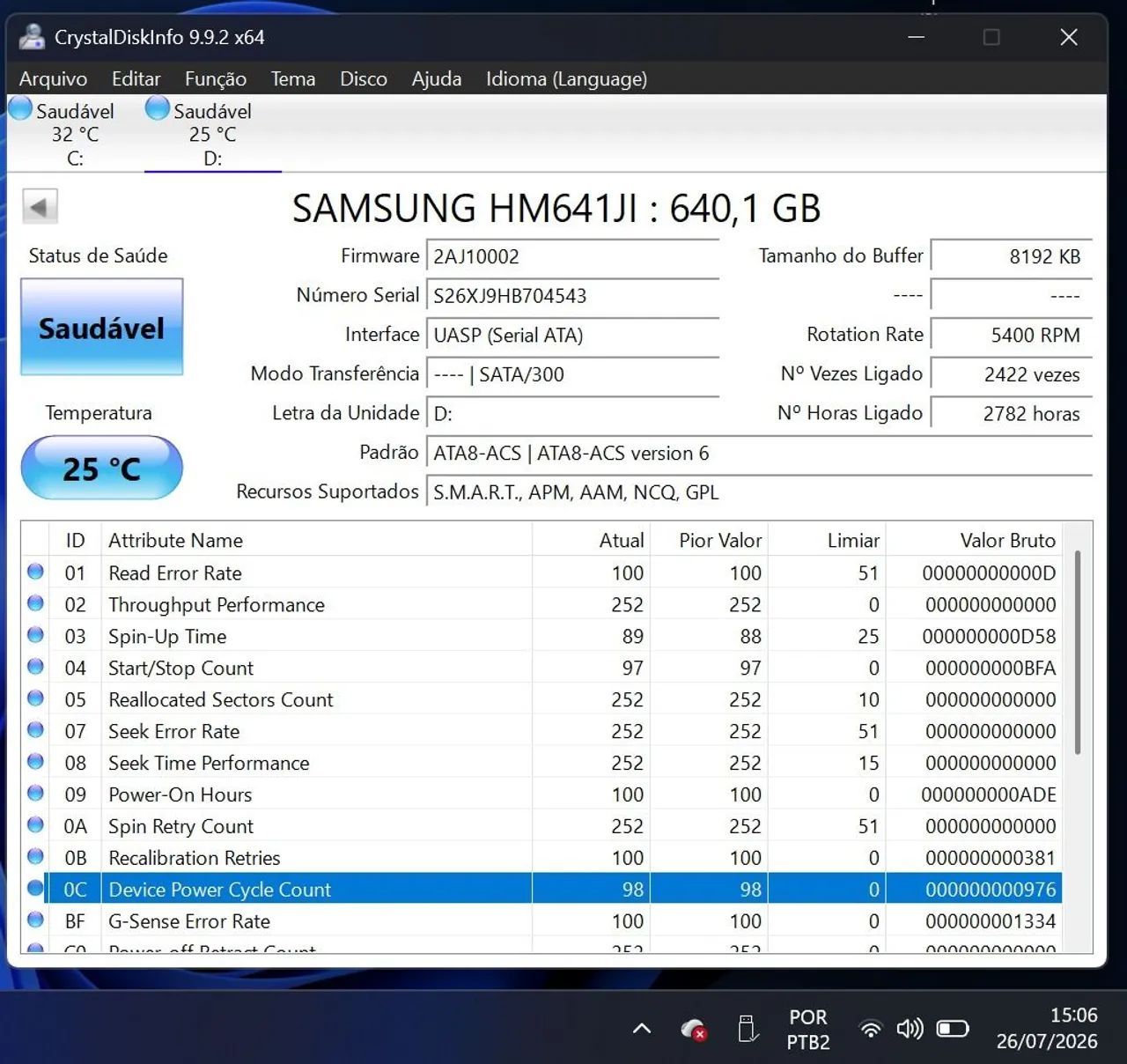Select the G-Sense Error Rate row name

pos(189,922)
